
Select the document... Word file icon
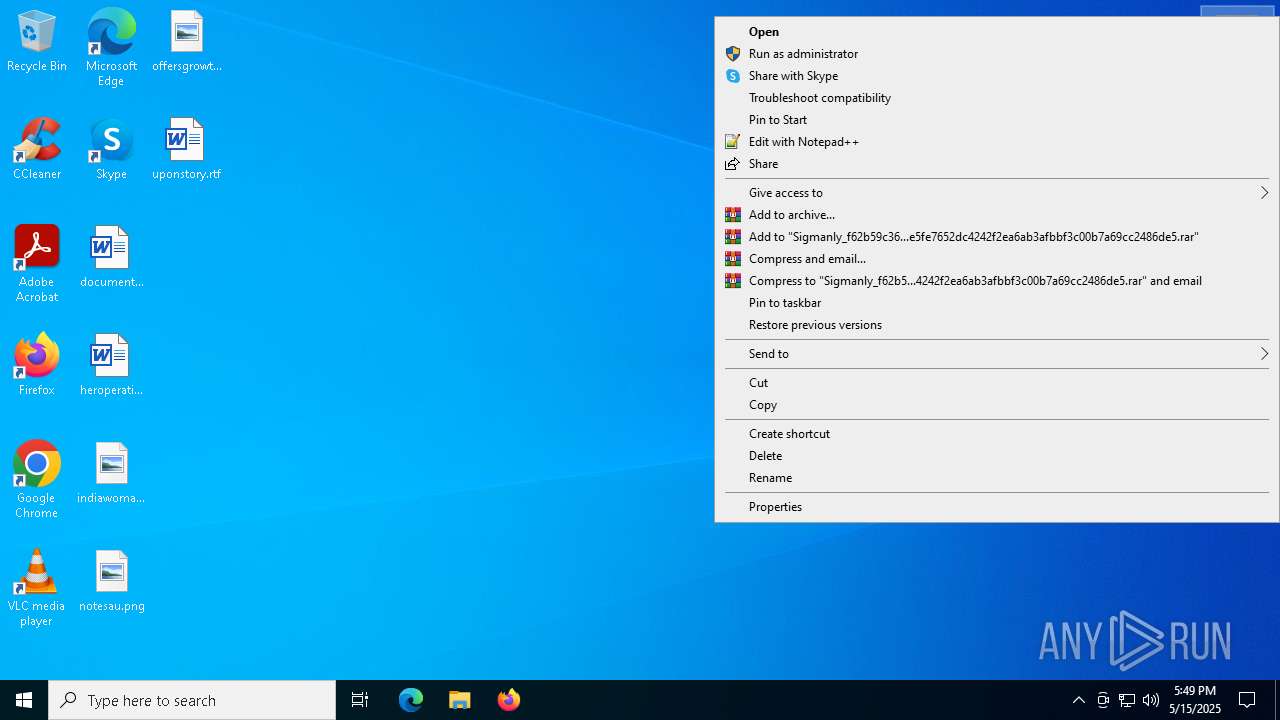111,258
